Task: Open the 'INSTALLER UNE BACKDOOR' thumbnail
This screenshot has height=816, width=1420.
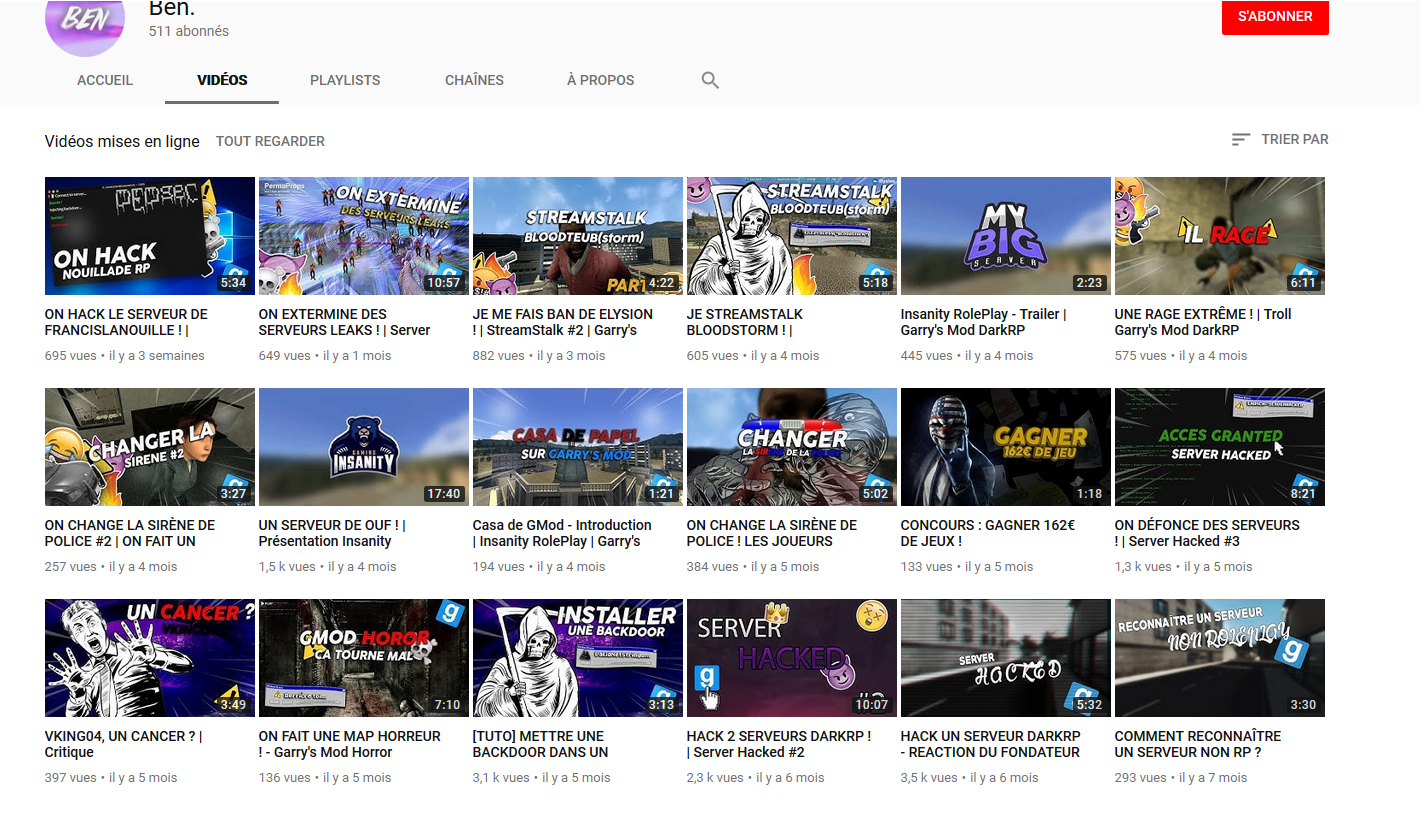Action: [x=578, y=658]
